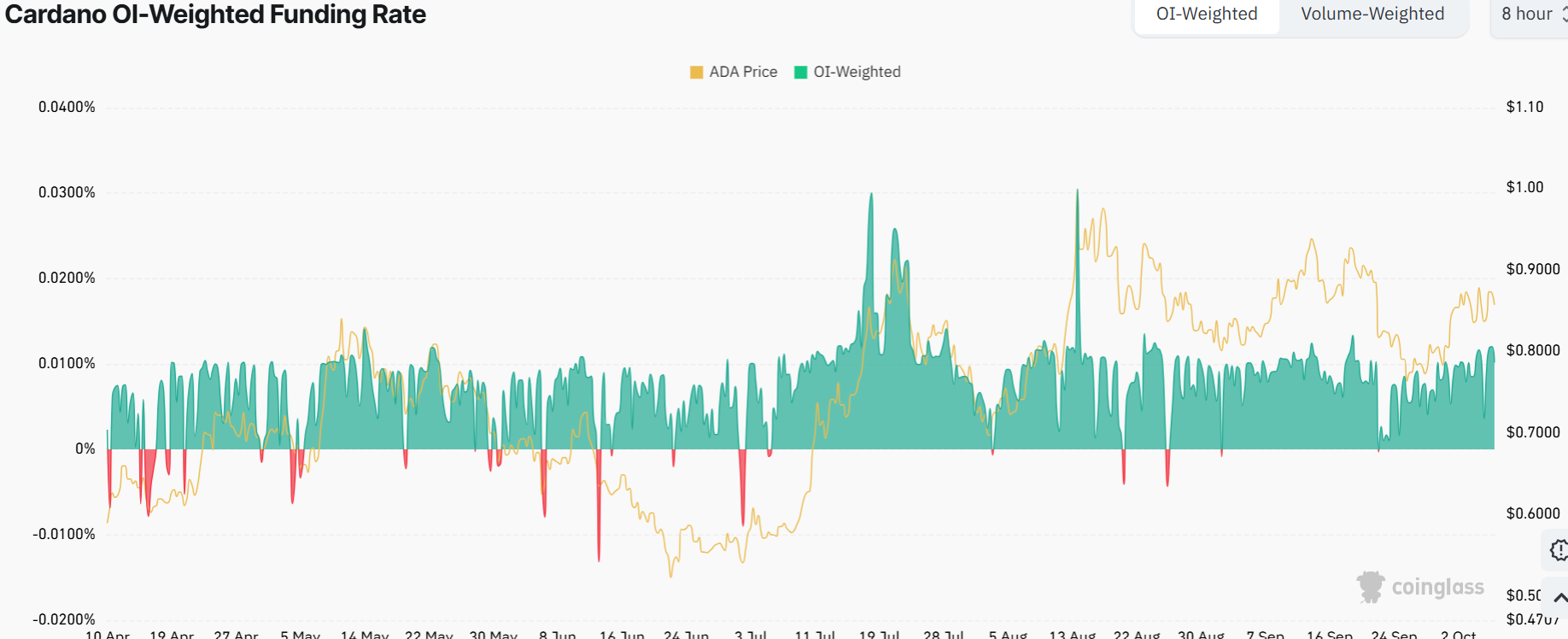
Task: Toggle OI-Weighted series via legend text
Action: click(x=857, y=73)
